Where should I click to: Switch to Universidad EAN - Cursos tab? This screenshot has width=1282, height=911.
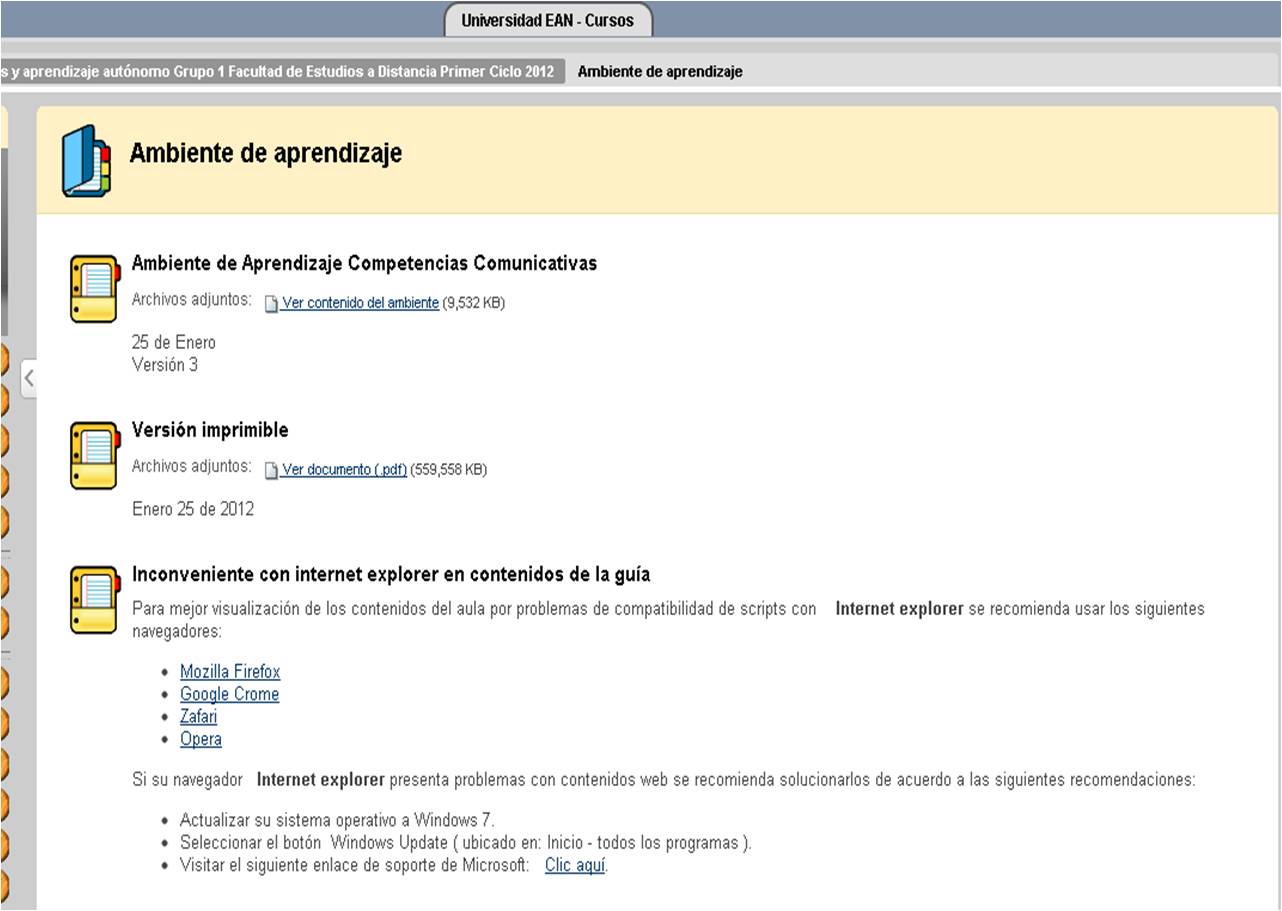click(547, 20)
